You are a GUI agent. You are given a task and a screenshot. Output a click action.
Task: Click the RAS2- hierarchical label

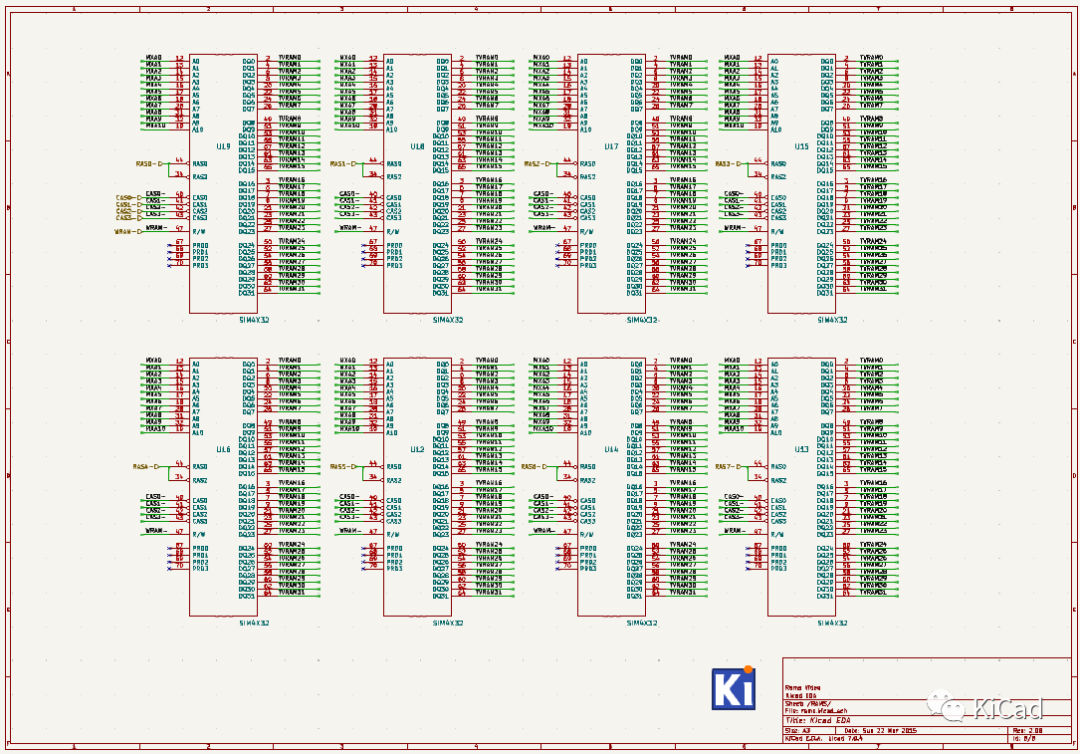pos(537,164)
